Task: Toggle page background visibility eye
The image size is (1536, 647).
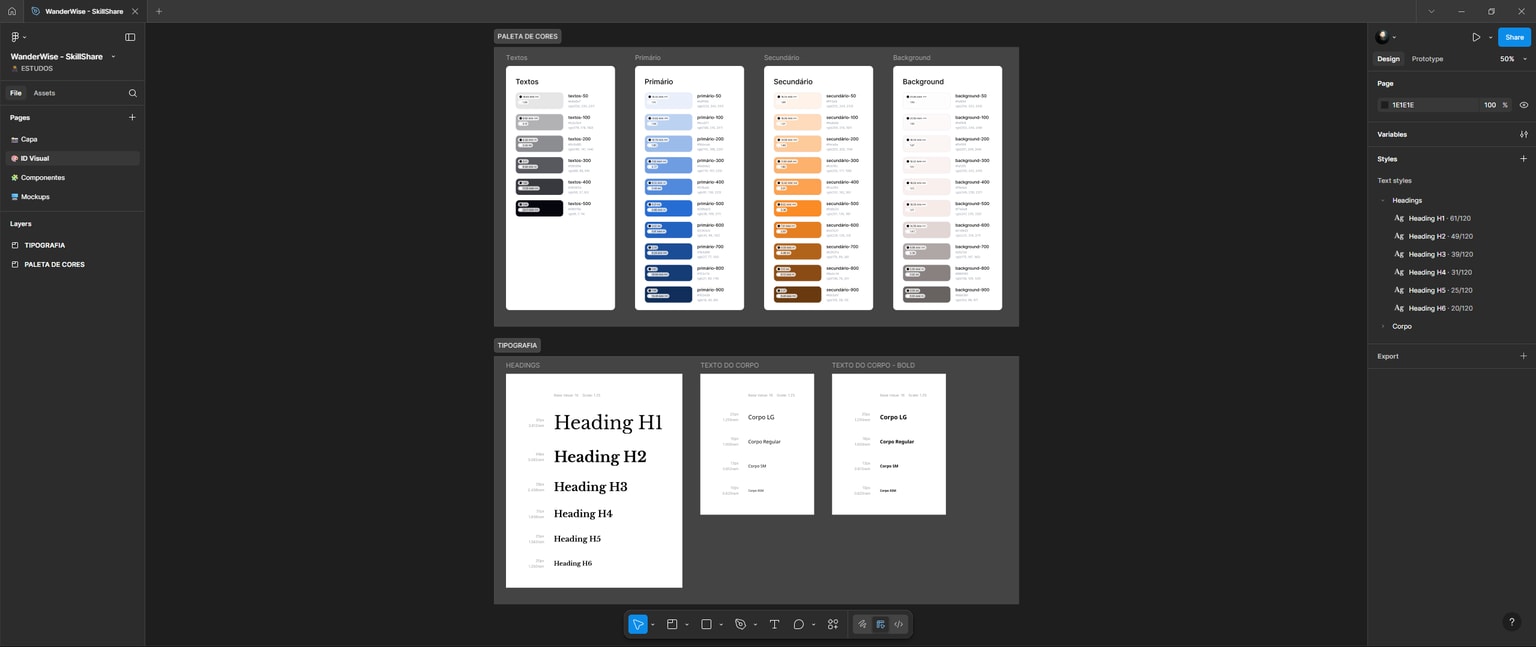Action: point(1524,105)
